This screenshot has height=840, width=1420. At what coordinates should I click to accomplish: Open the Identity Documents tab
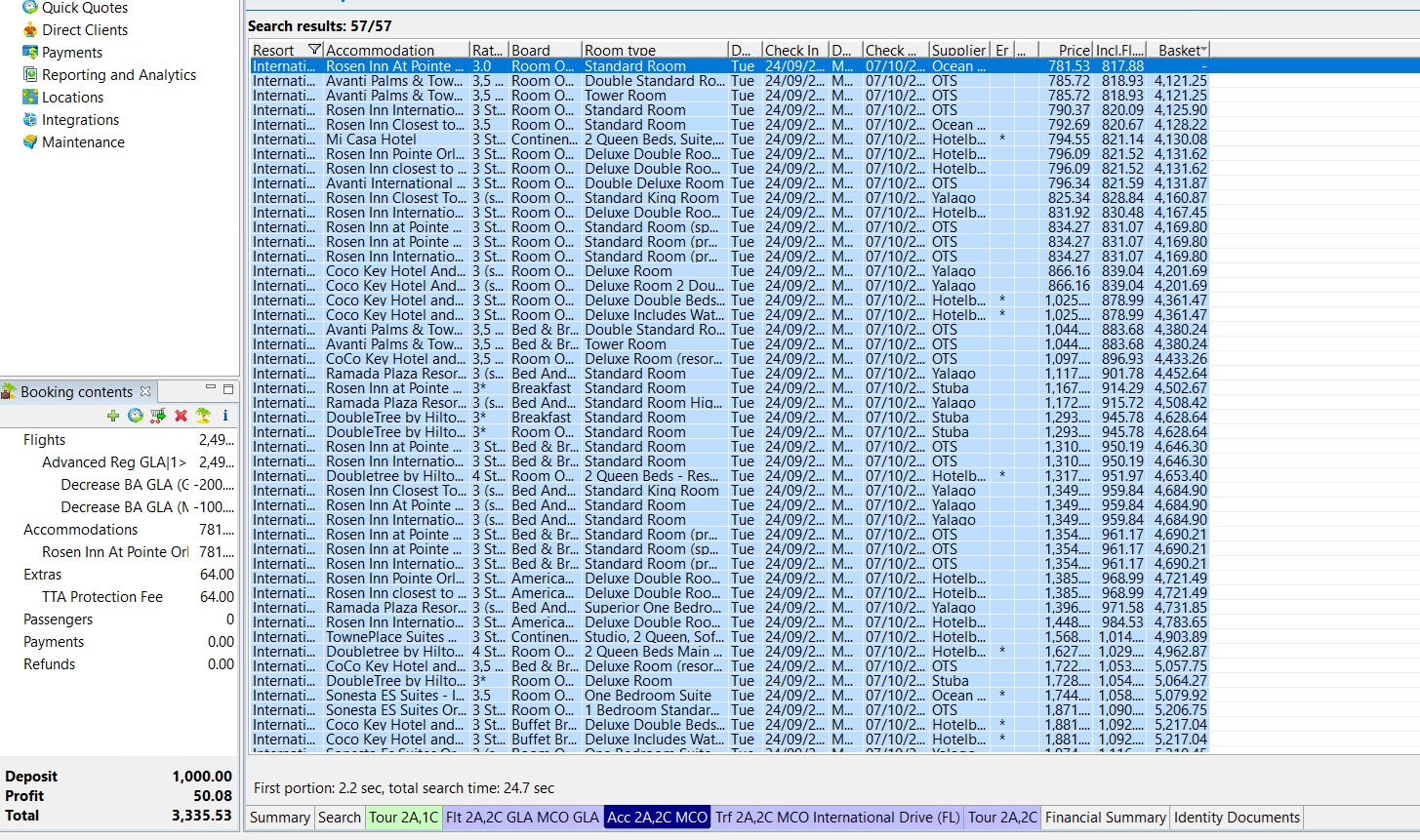[x=1237, y=818]
